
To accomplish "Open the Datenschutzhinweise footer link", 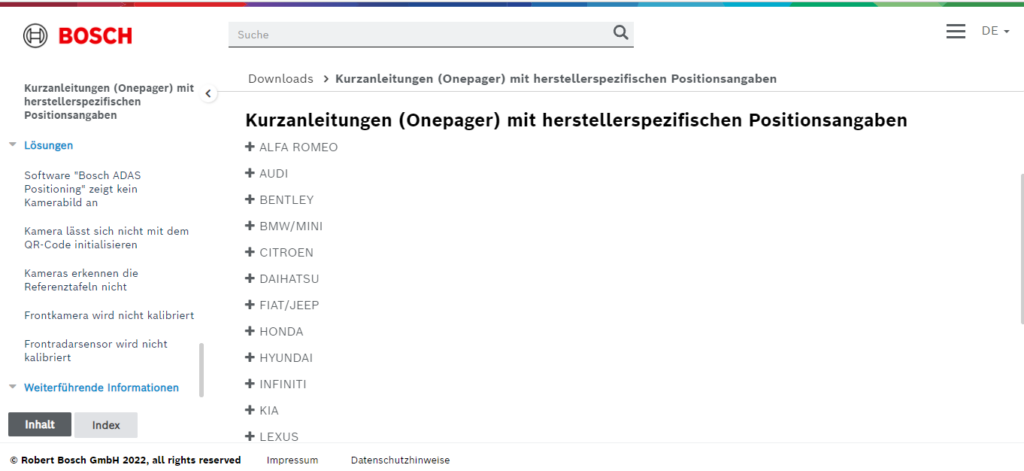I will (400, 460).
